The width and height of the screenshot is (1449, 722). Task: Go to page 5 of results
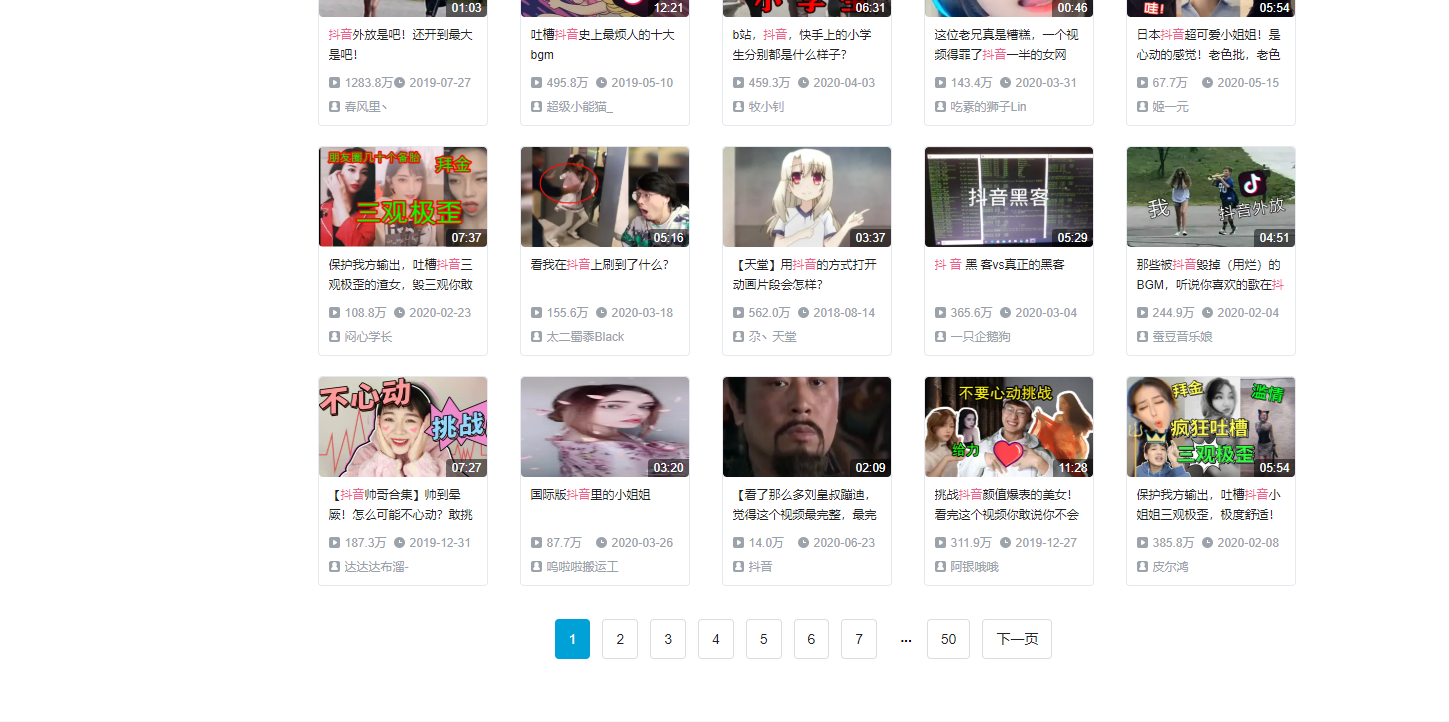[x=763, y=639]
